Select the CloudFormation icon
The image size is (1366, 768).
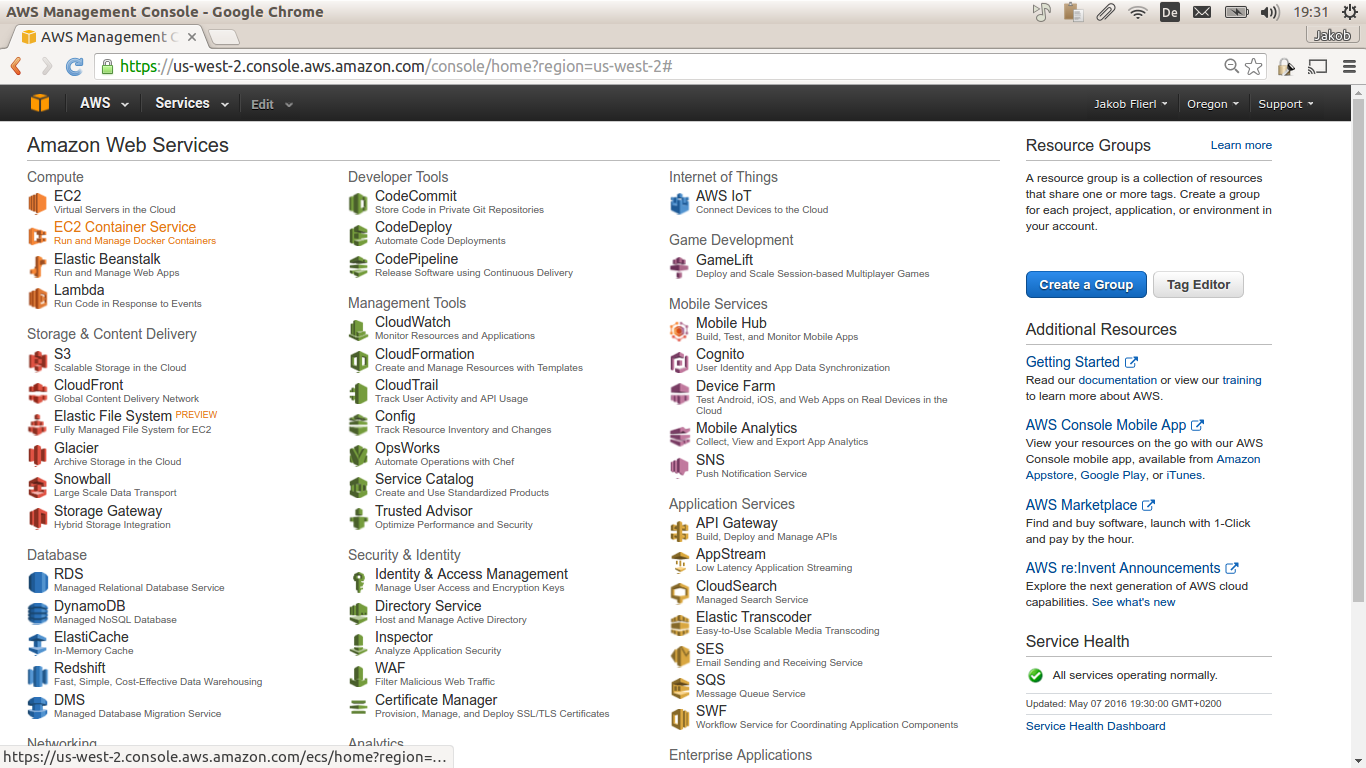coord(358,361)
